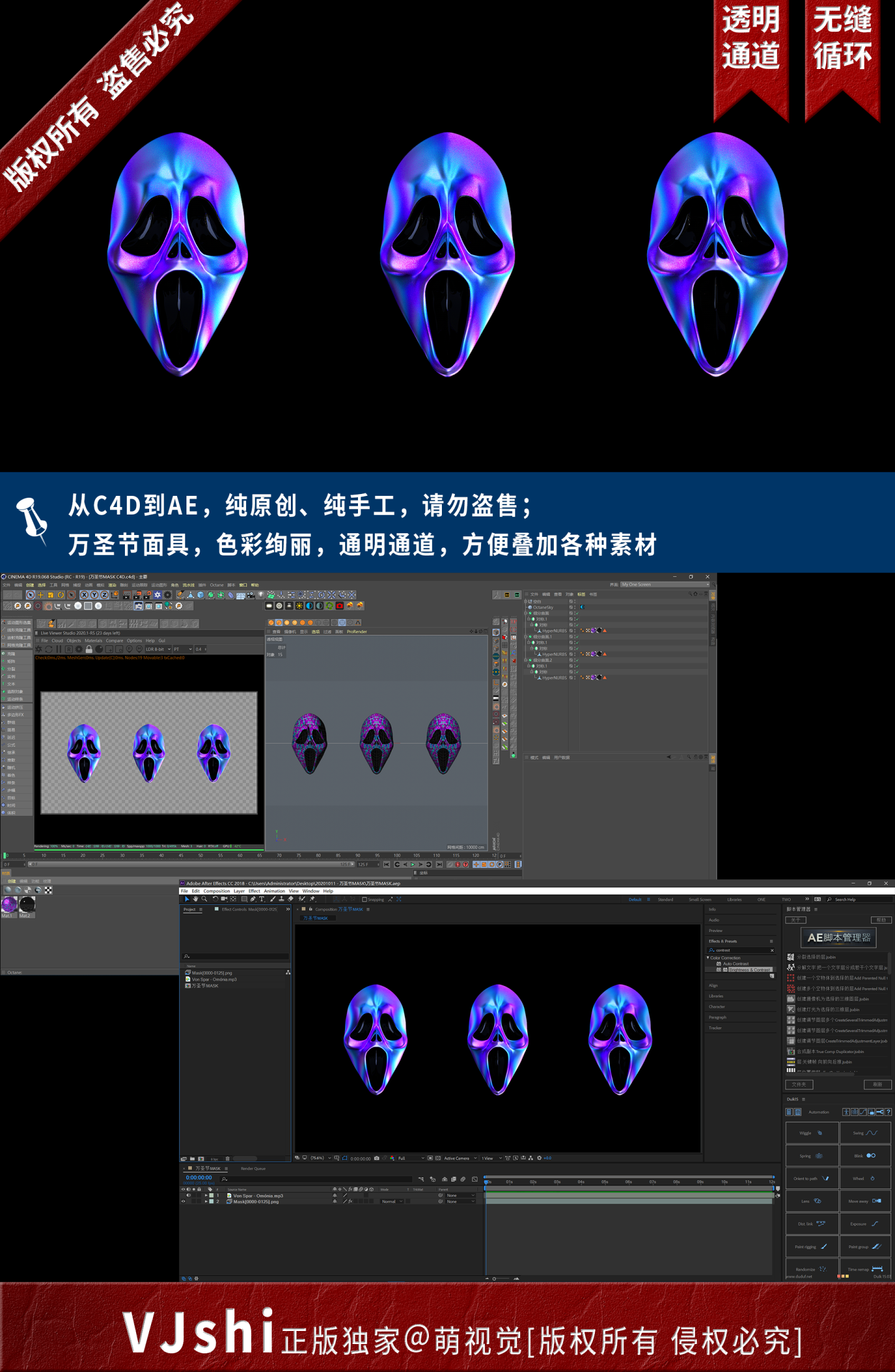Open the Materials menu in Live Viewer
The width and height of the screenshot is (895, 1372).
[93, 641]
